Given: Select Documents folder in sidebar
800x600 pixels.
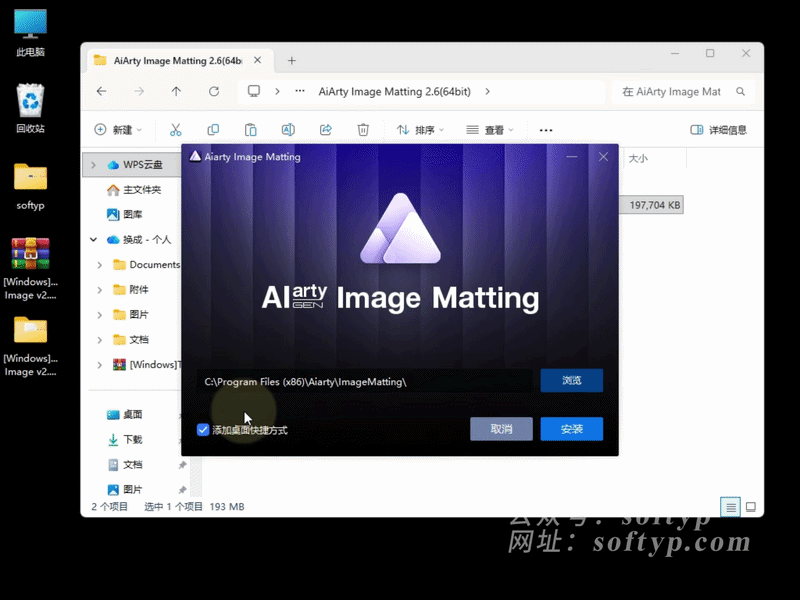Looking at the screenshot, I should pos(147,264).
